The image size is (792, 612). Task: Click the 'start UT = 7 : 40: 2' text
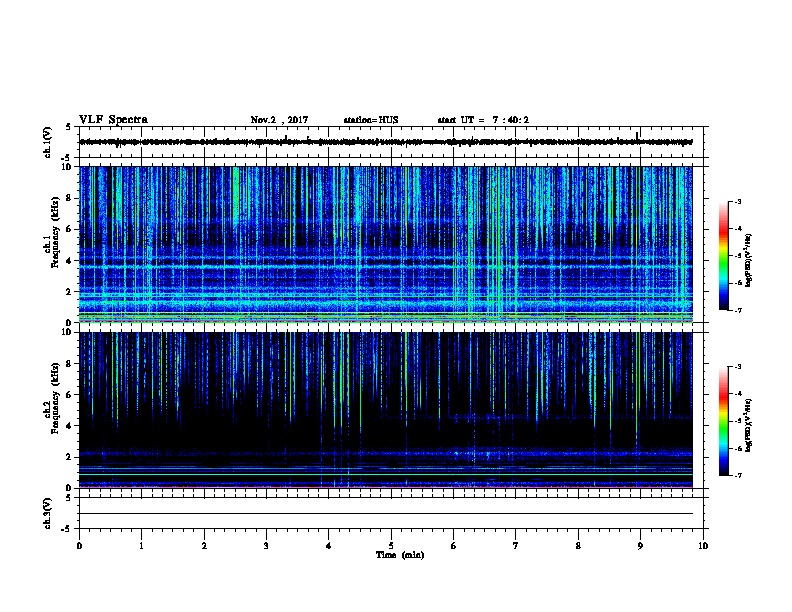tap(483, 120)
